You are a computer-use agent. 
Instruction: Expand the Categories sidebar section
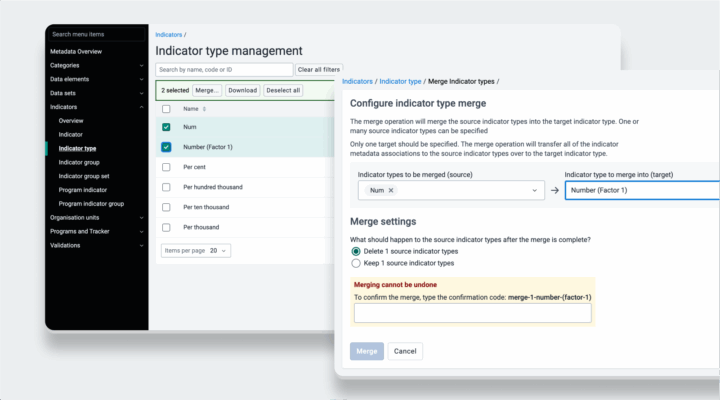pyautogui.click(x=141, y=66)
